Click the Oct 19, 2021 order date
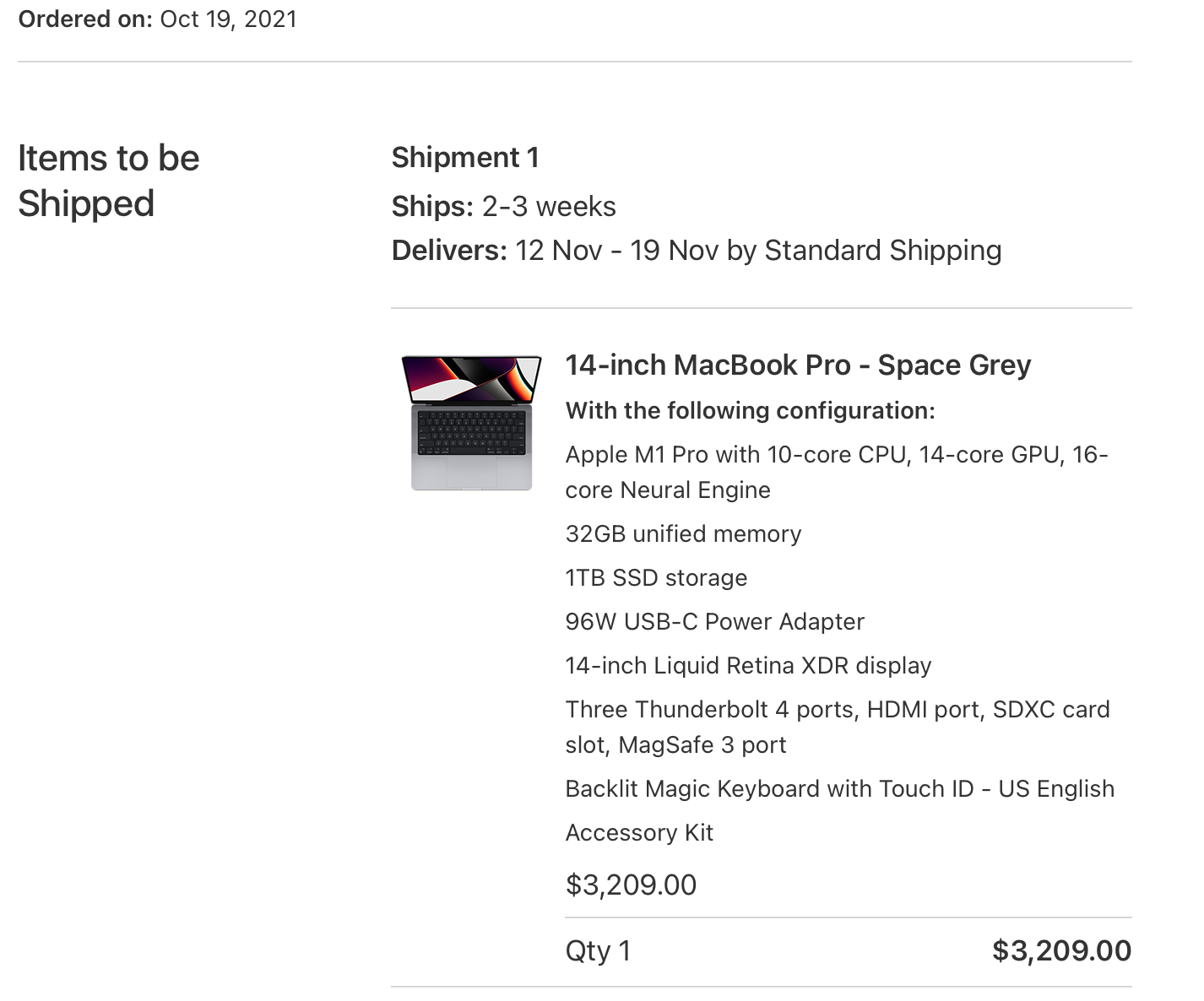This screenshot has width=1204, height=1001. click(228, 19)
